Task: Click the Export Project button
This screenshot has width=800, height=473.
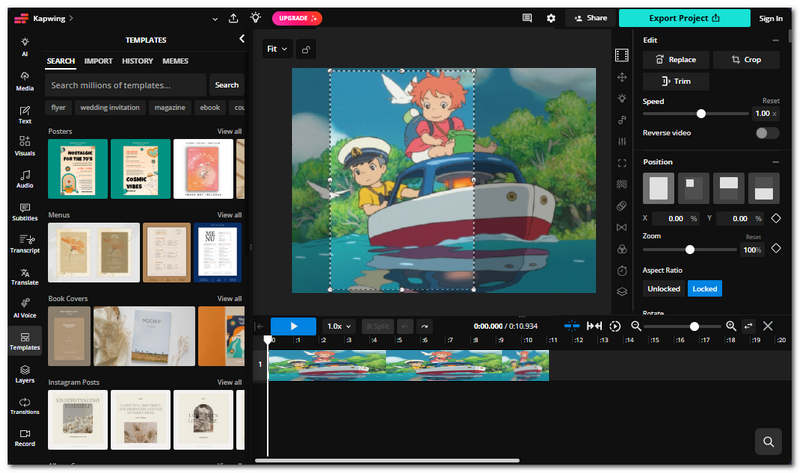Action: click(x=684, y=18)
